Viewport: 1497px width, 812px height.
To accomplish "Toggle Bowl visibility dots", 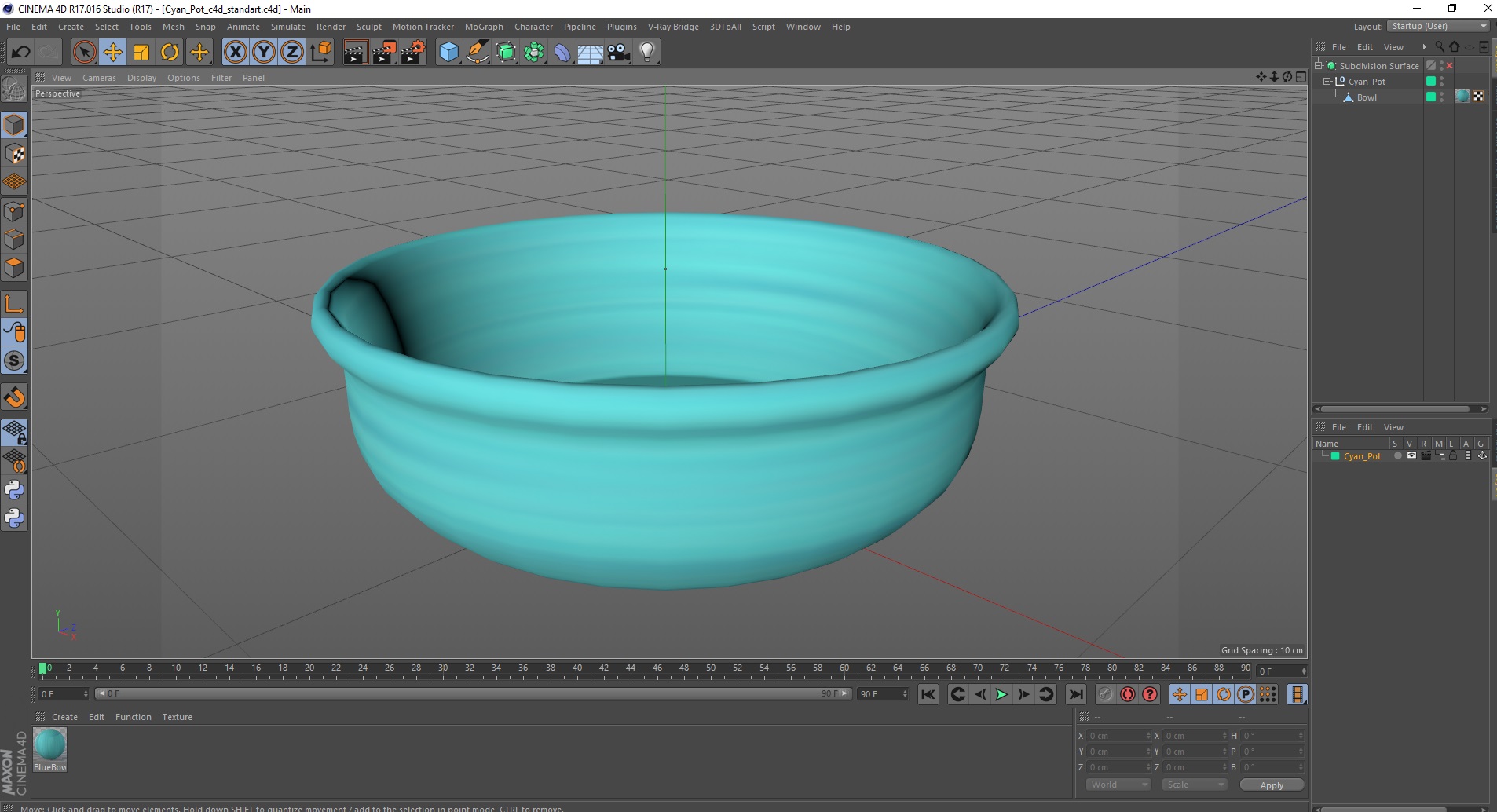I will (1442, 97).
